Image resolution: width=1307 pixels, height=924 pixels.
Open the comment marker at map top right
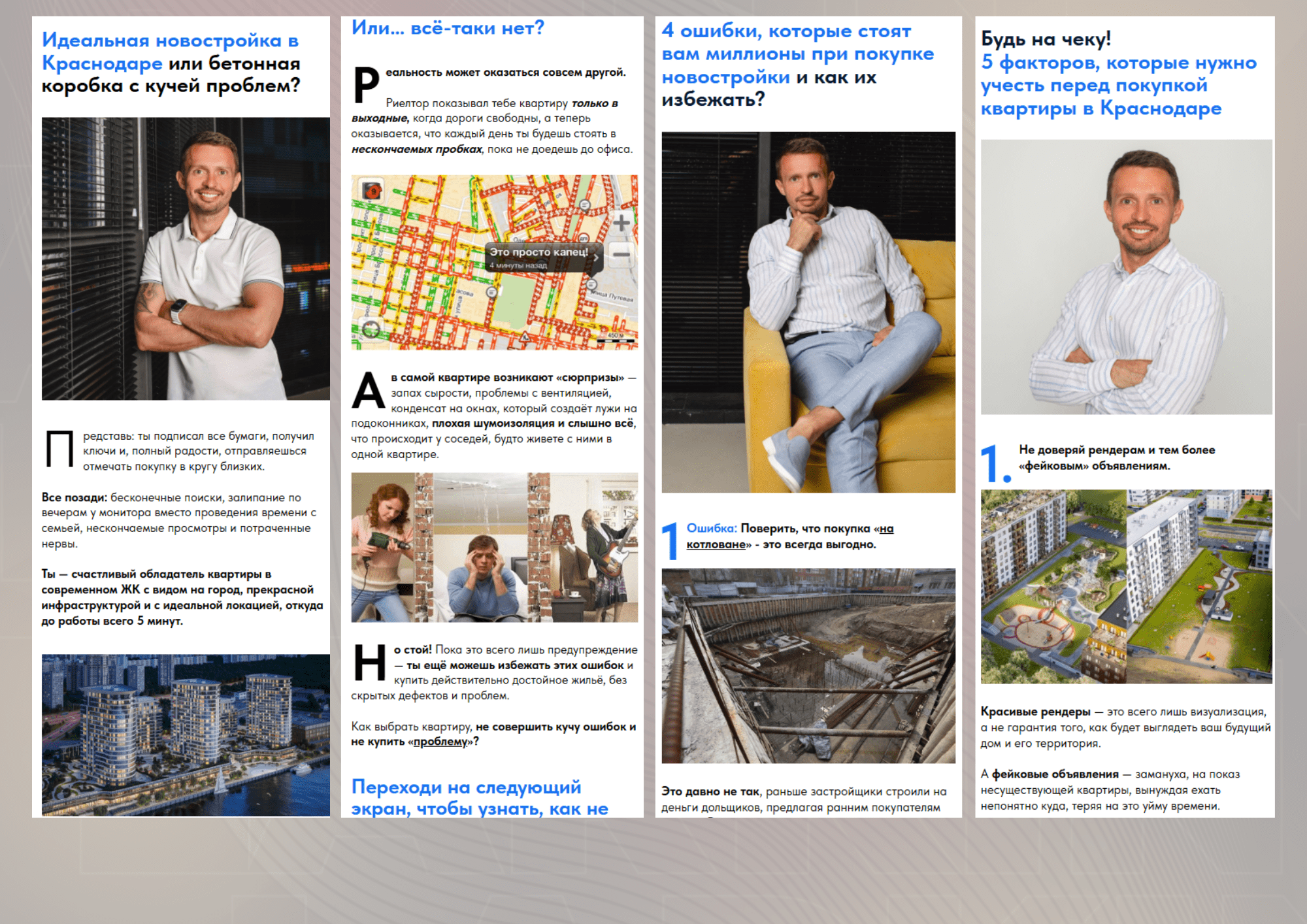click(x=585, y=206)
